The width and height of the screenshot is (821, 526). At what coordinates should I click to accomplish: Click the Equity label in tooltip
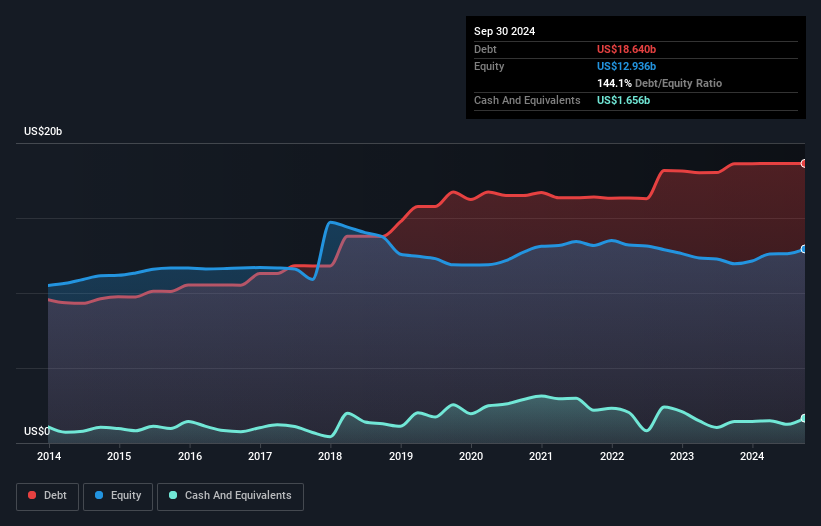coord(489,66)
